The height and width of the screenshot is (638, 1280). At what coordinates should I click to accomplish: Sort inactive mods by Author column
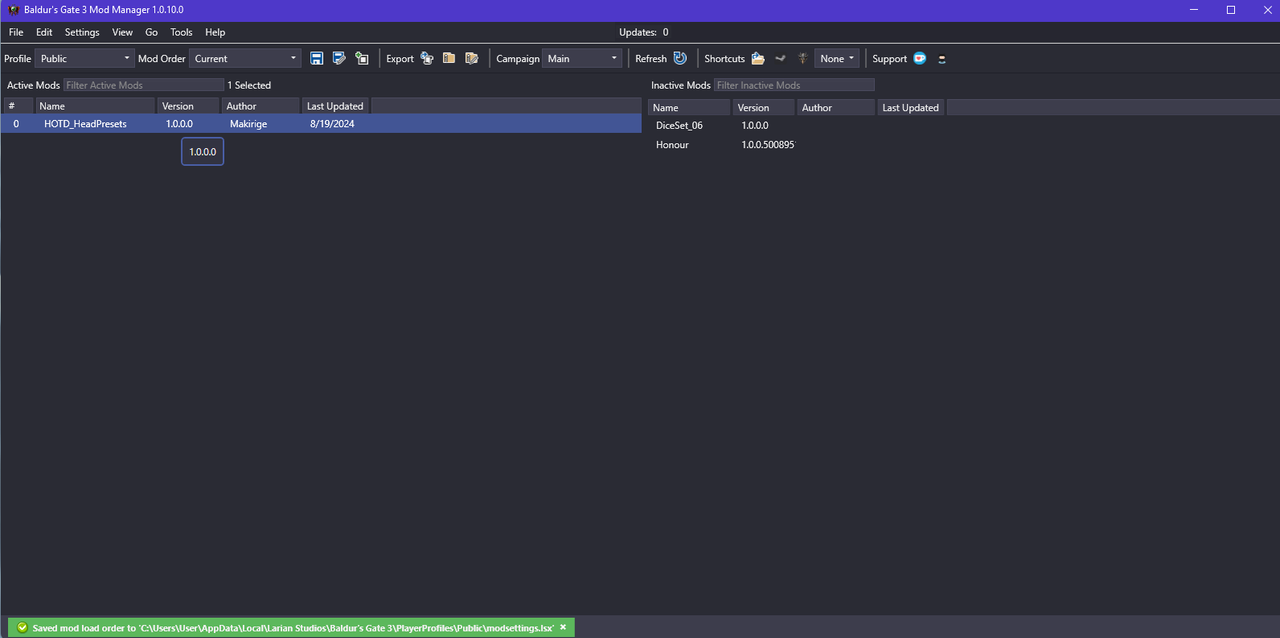[x=836, y=107]
